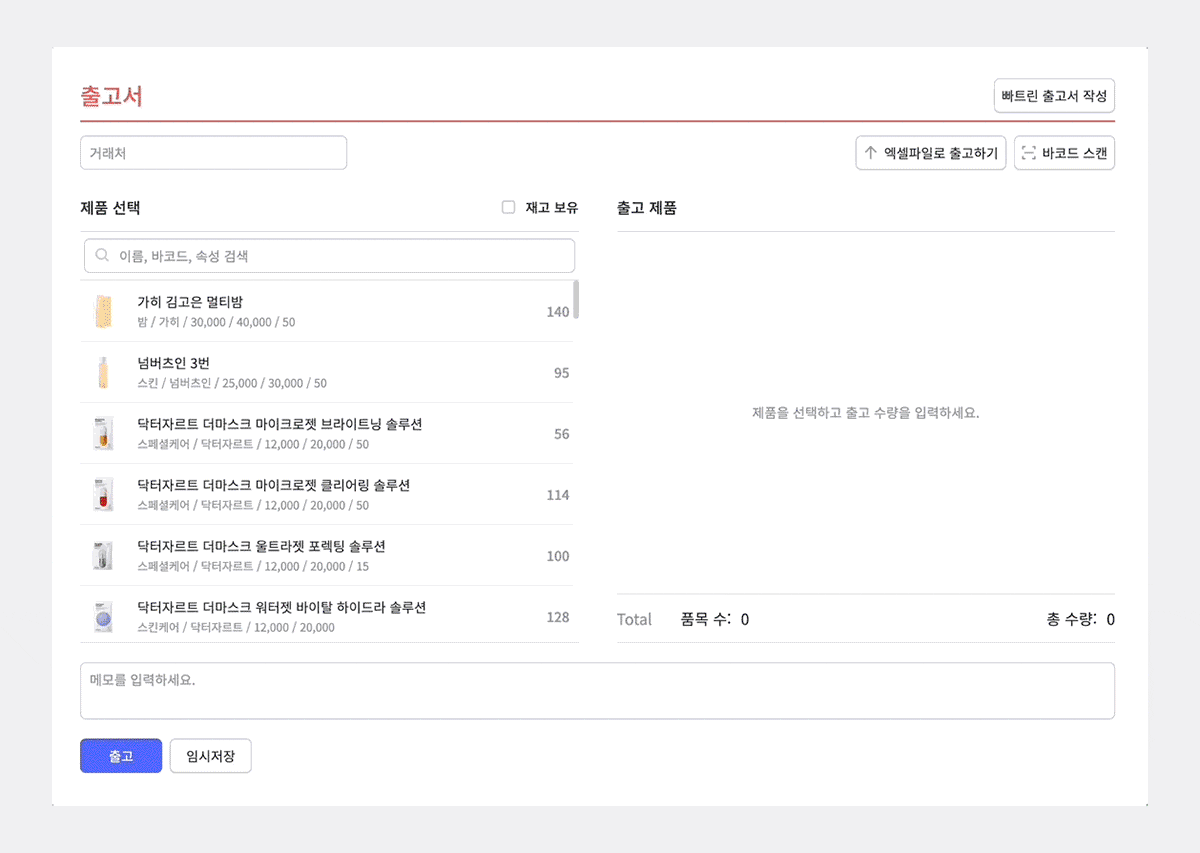Enable the 재고 보유 checkbox
The height and width of the screenshot is (853, 1200).
click(x=508, y=207)
